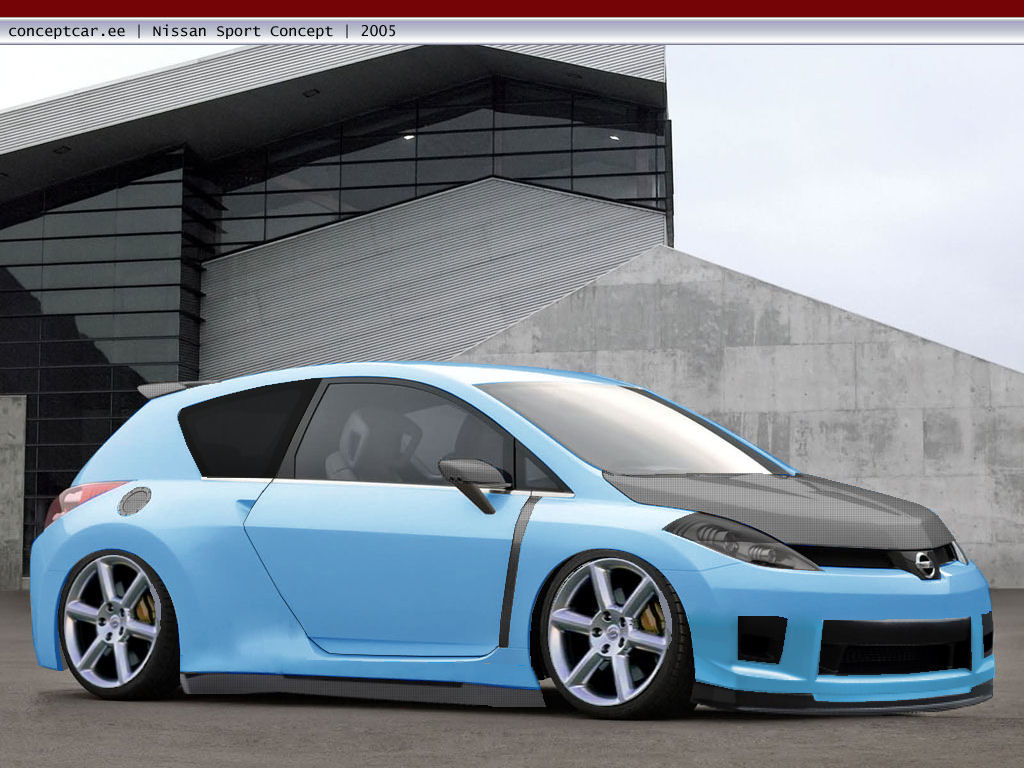Screen dimensions: 1024x768
Task: Click the dark red top banner bar
Action: 512,8
